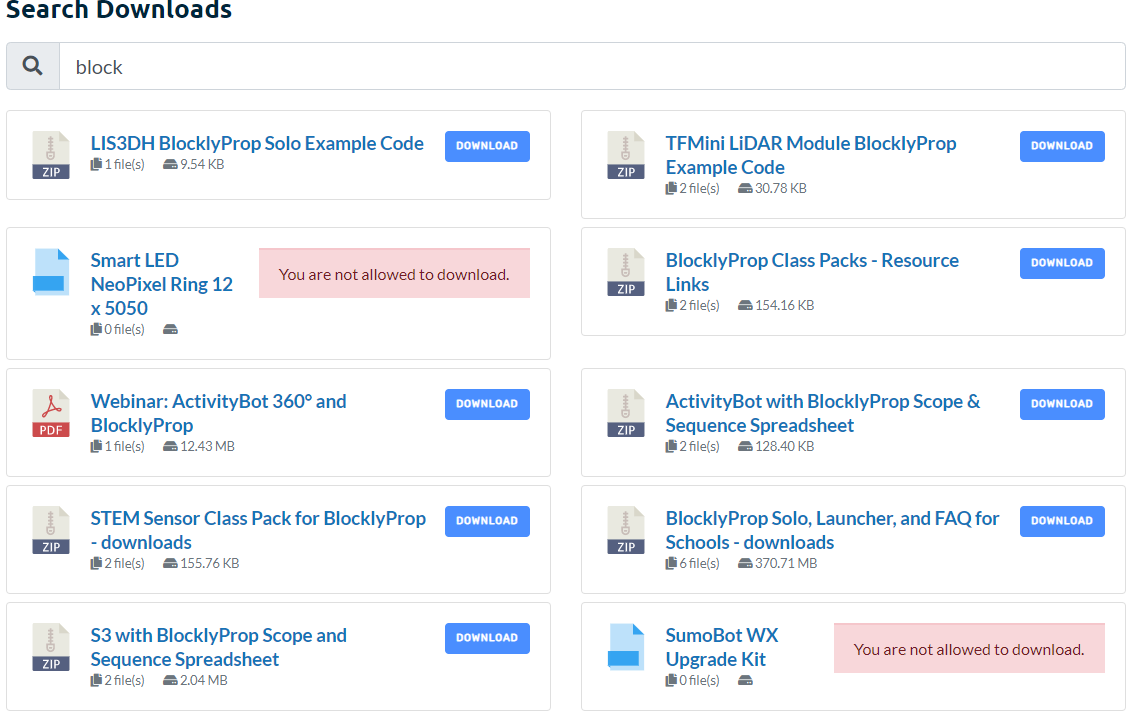The height and width of the screenshot is (721, 1148).
Task: Click the blue file icon for SumoBot WX
Action: coord(626,647)
